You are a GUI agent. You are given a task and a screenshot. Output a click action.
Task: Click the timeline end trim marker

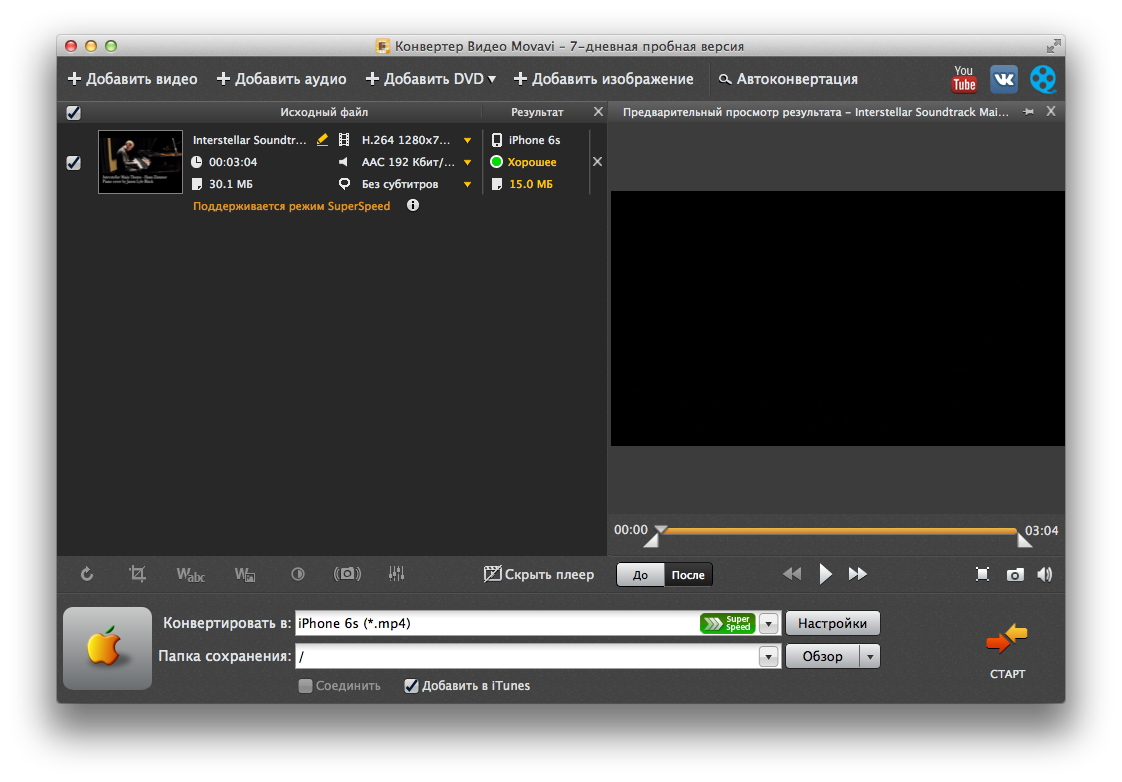1024,540
